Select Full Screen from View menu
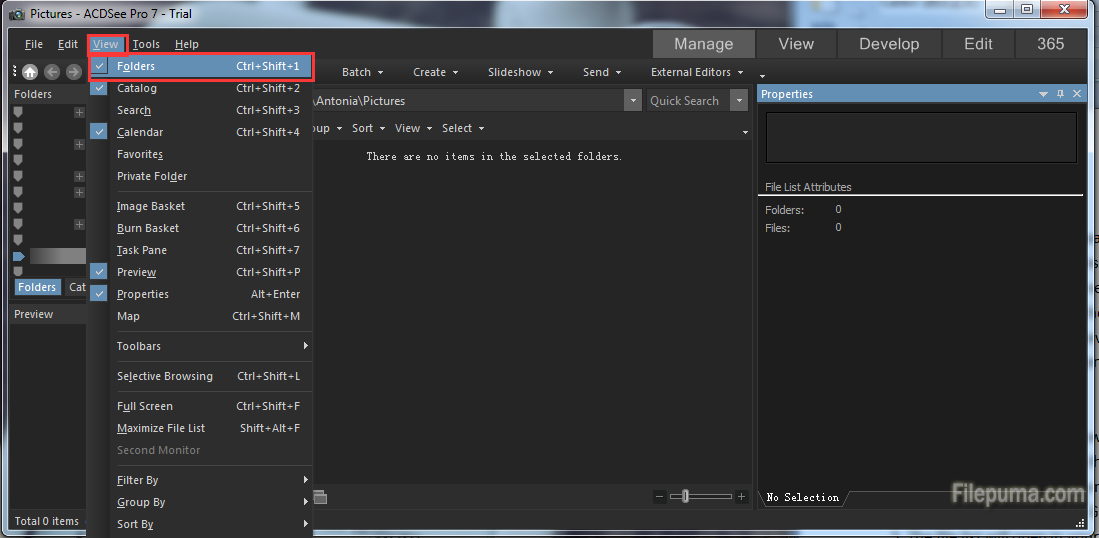This screenshot has height=538, width=1099. click(145, 406)
